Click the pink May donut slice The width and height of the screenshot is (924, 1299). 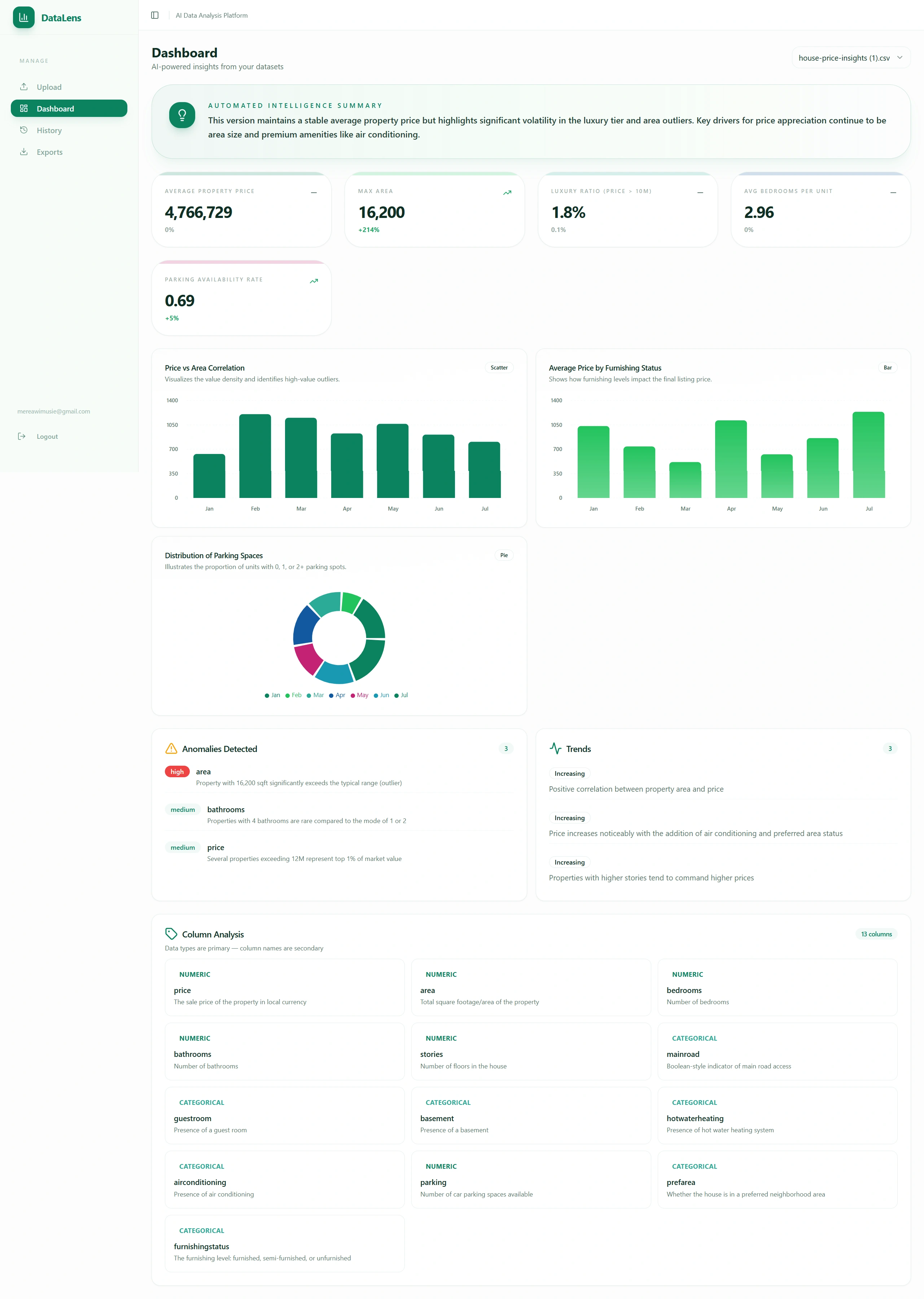point(308,658)
